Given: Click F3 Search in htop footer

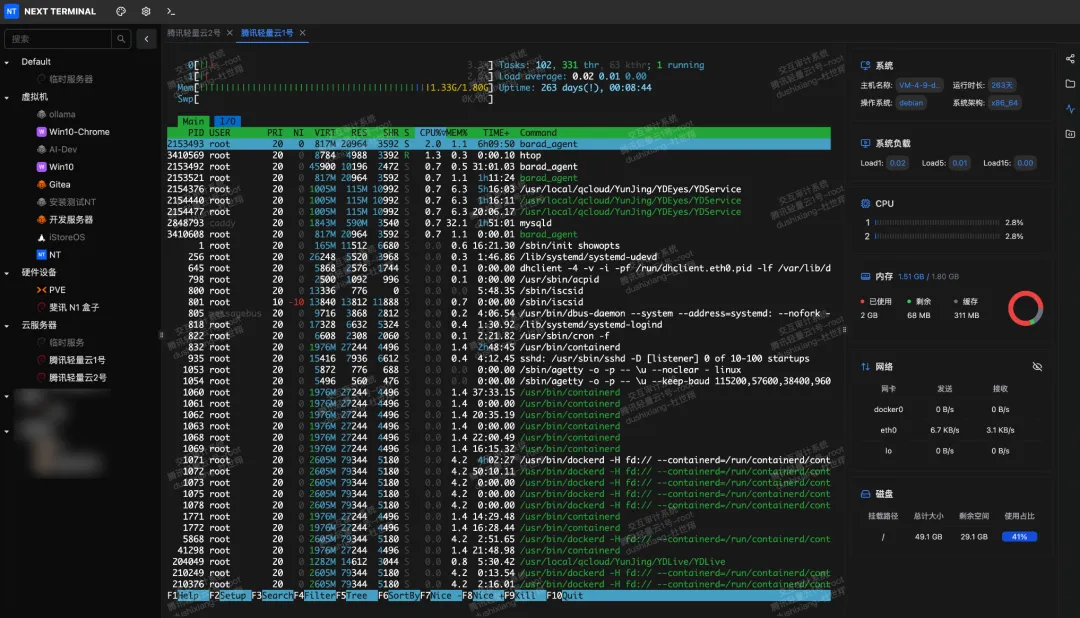Looking at the screenshot, I should [272, 596].
